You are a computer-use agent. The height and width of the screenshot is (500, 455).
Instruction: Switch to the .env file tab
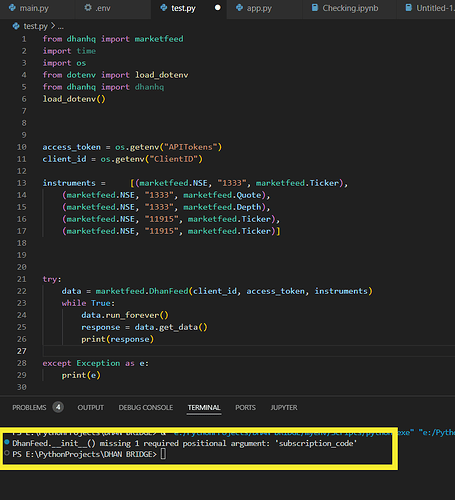click(97, 8)
